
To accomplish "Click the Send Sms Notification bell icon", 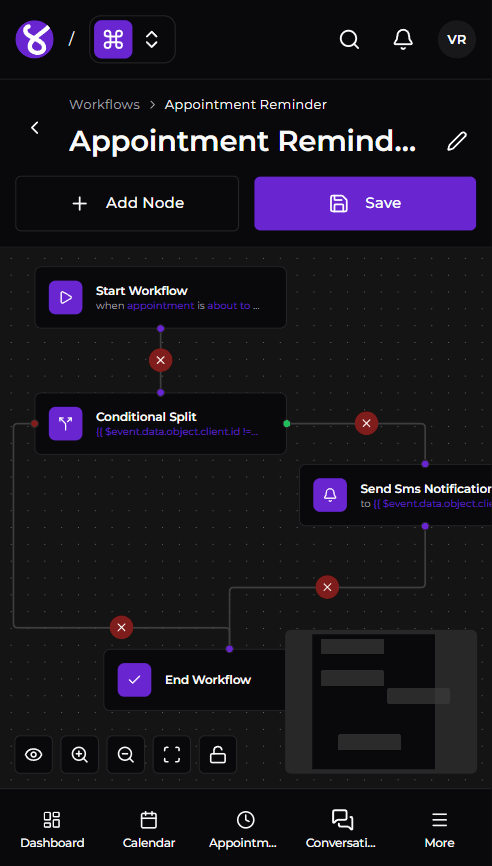I will coord(330,495).
